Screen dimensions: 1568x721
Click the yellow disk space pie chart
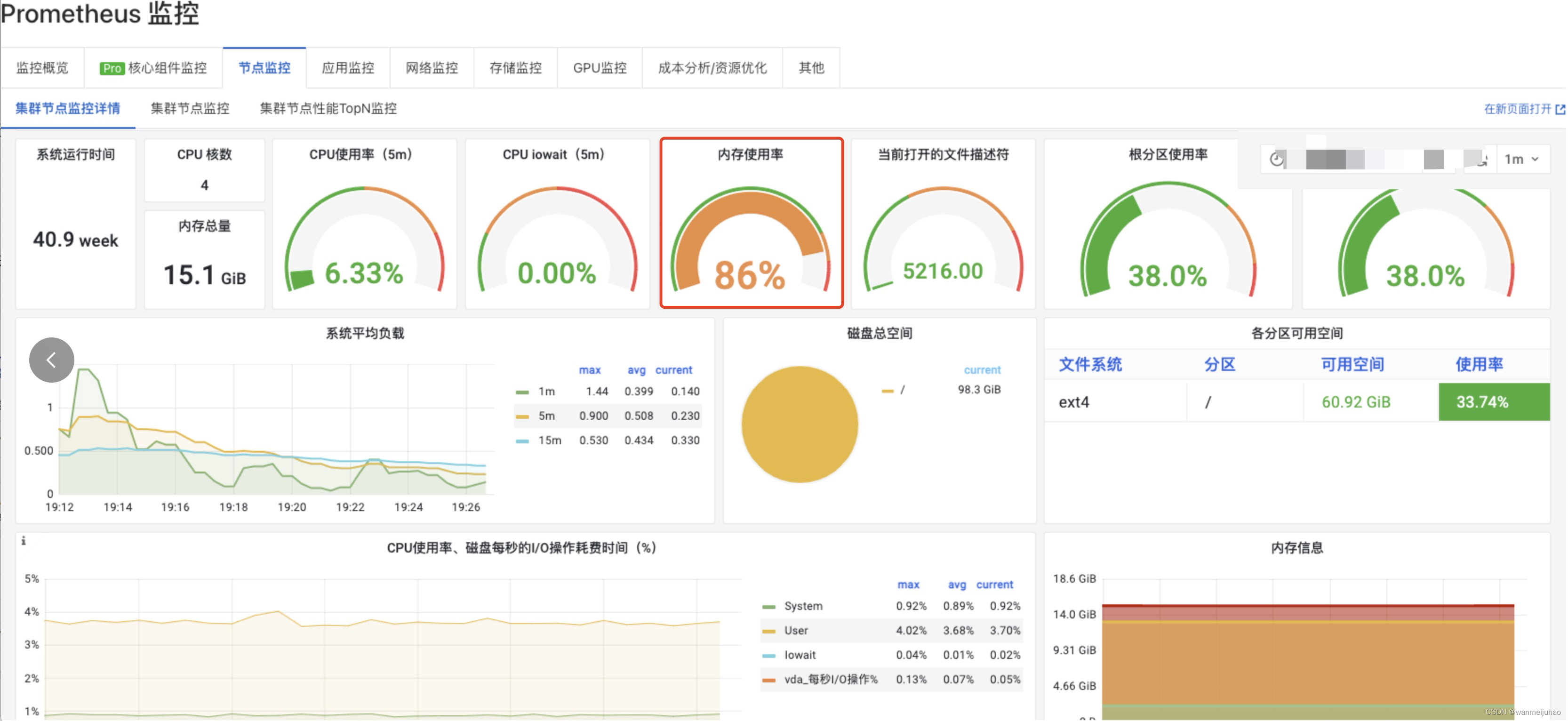pos(800,425)
